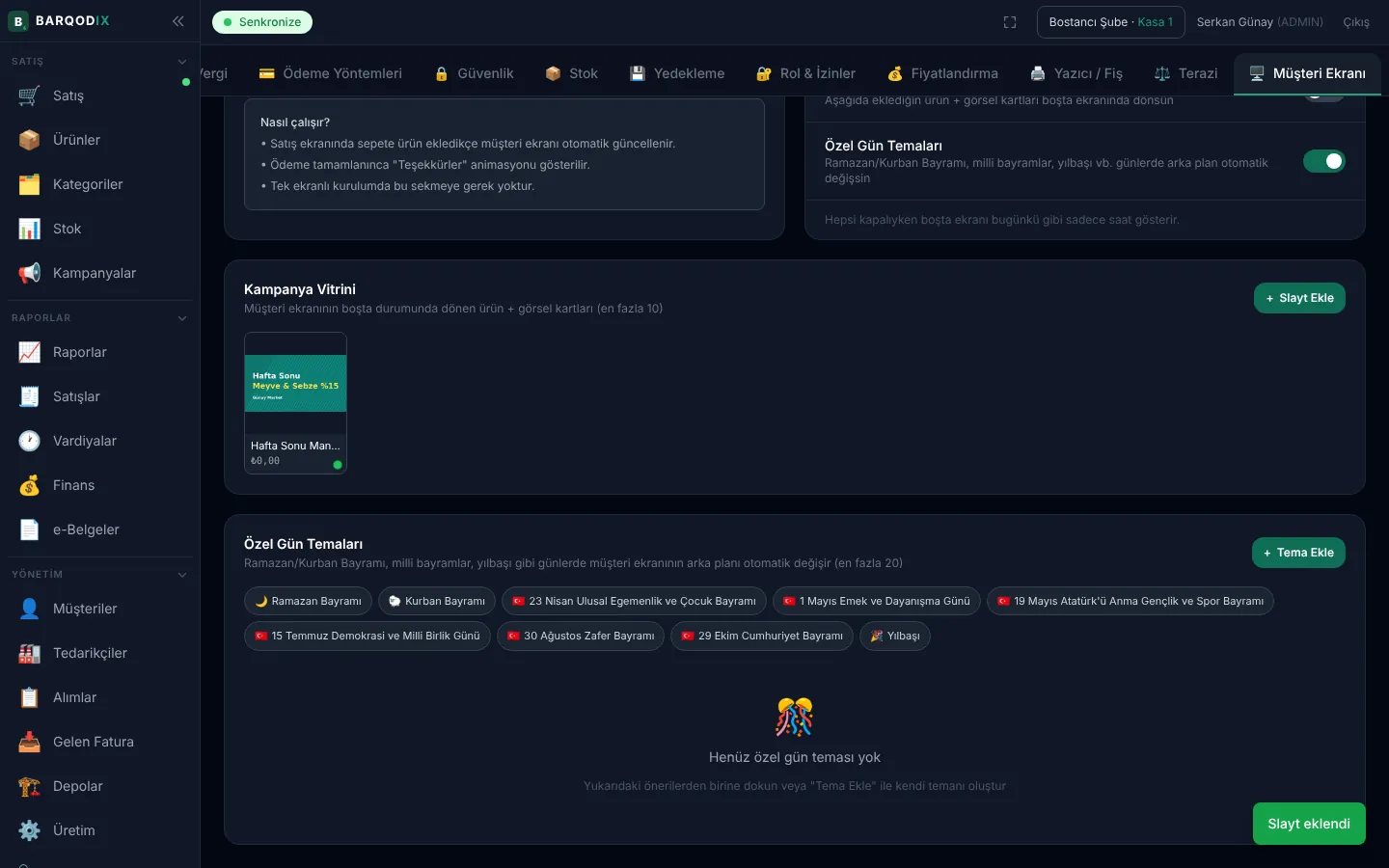This screenshot has width=1389, height=868.
Task: Click the Üretim gear icon
Action: (x=30, y=830)
